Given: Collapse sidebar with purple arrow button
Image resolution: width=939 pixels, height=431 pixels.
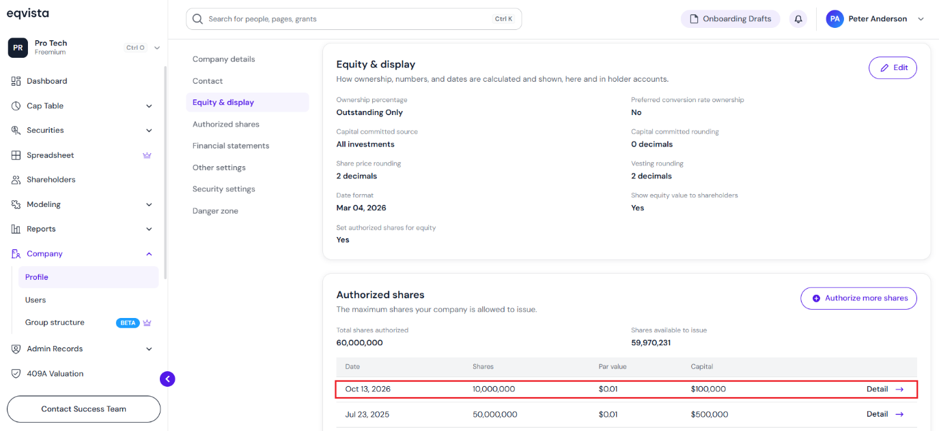Looking at the screenshot, I should pyautogui.click(x=168, y=378).
